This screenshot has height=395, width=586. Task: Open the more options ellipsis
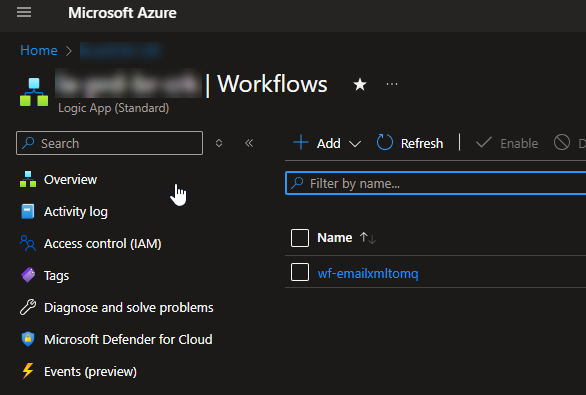[392, 84]
